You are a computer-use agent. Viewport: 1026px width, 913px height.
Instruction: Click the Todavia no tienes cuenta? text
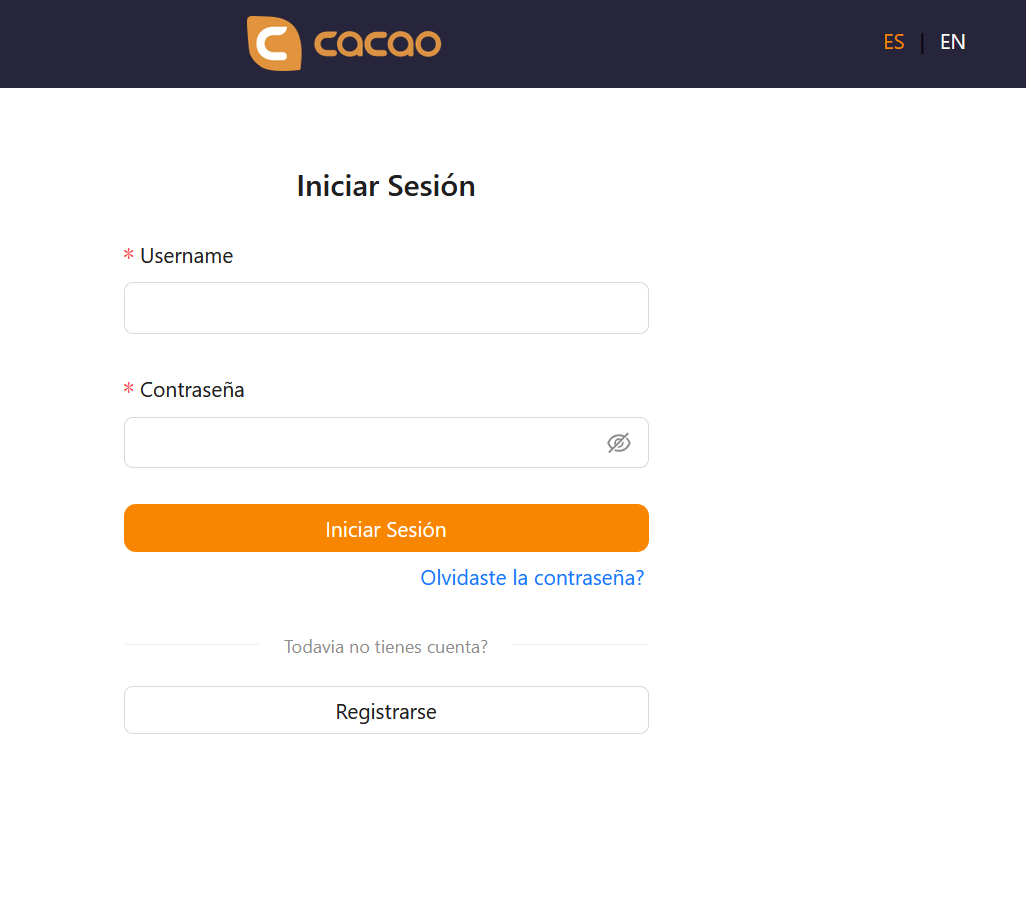point(386,647)
